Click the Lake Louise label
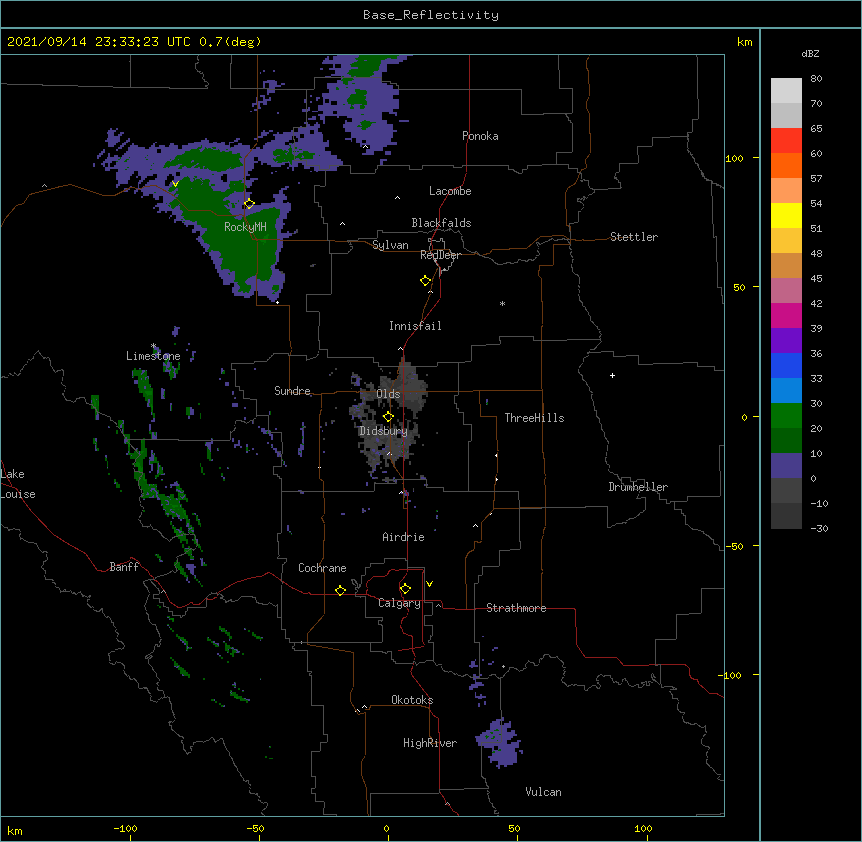This screenshot has width=862, height=842. pyautogui.click(x=18, y=484)
